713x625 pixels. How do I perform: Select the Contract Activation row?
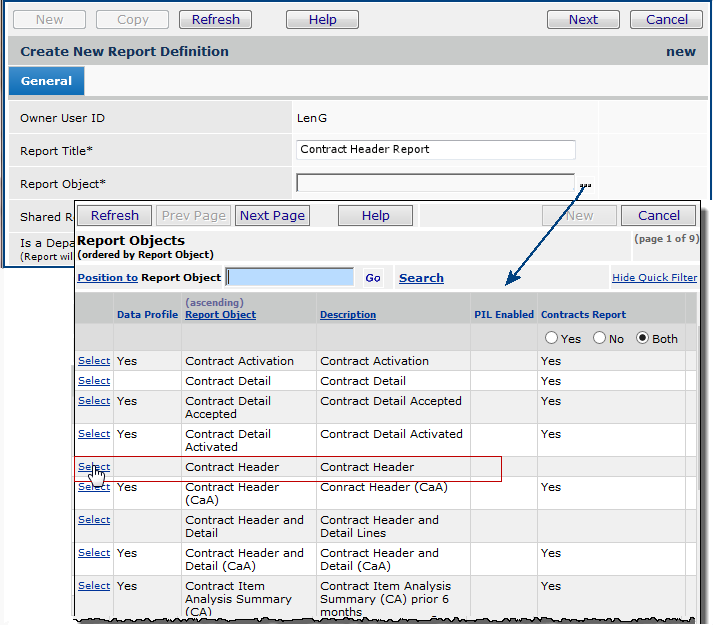[x=93, y=361]
